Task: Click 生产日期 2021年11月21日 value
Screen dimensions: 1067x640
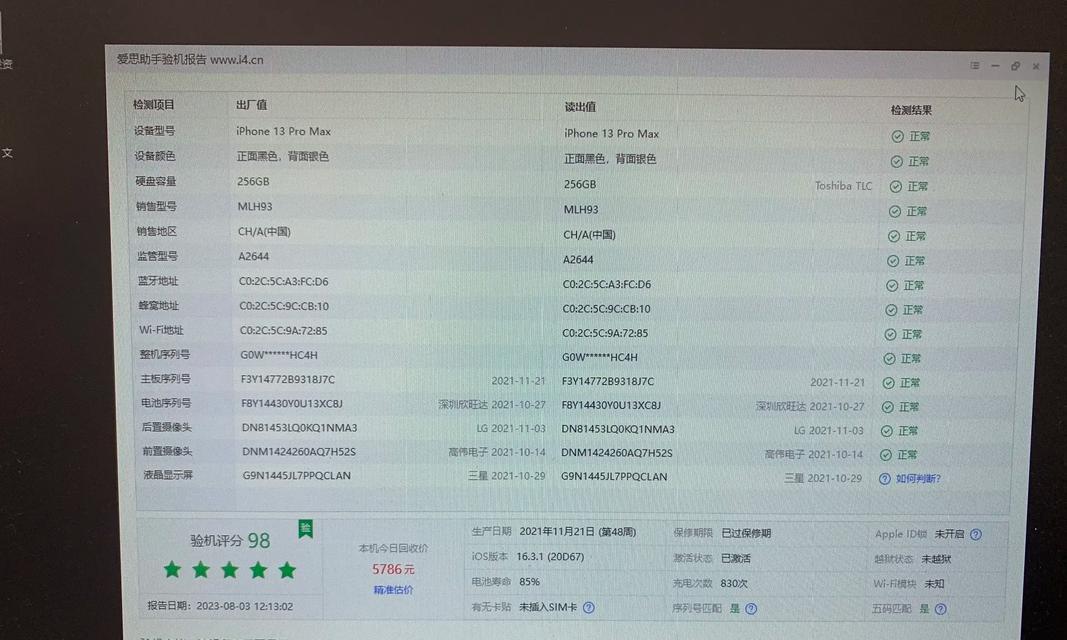Action: pos(577,532)
